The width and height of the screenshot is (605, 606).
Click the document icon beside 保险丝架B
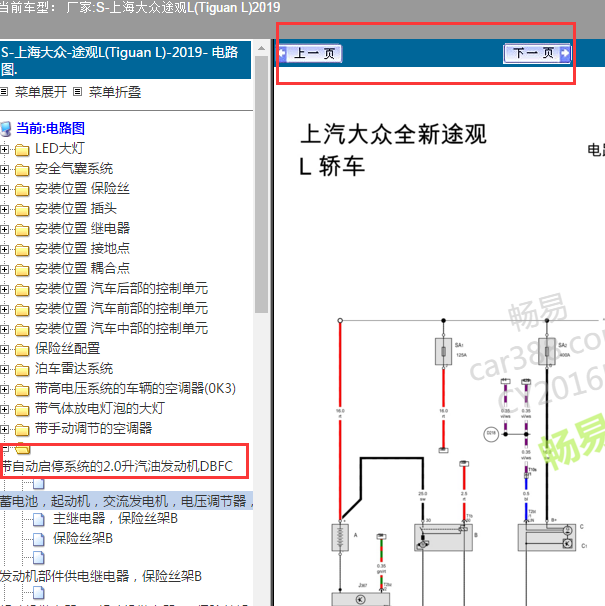click(39, 539)
